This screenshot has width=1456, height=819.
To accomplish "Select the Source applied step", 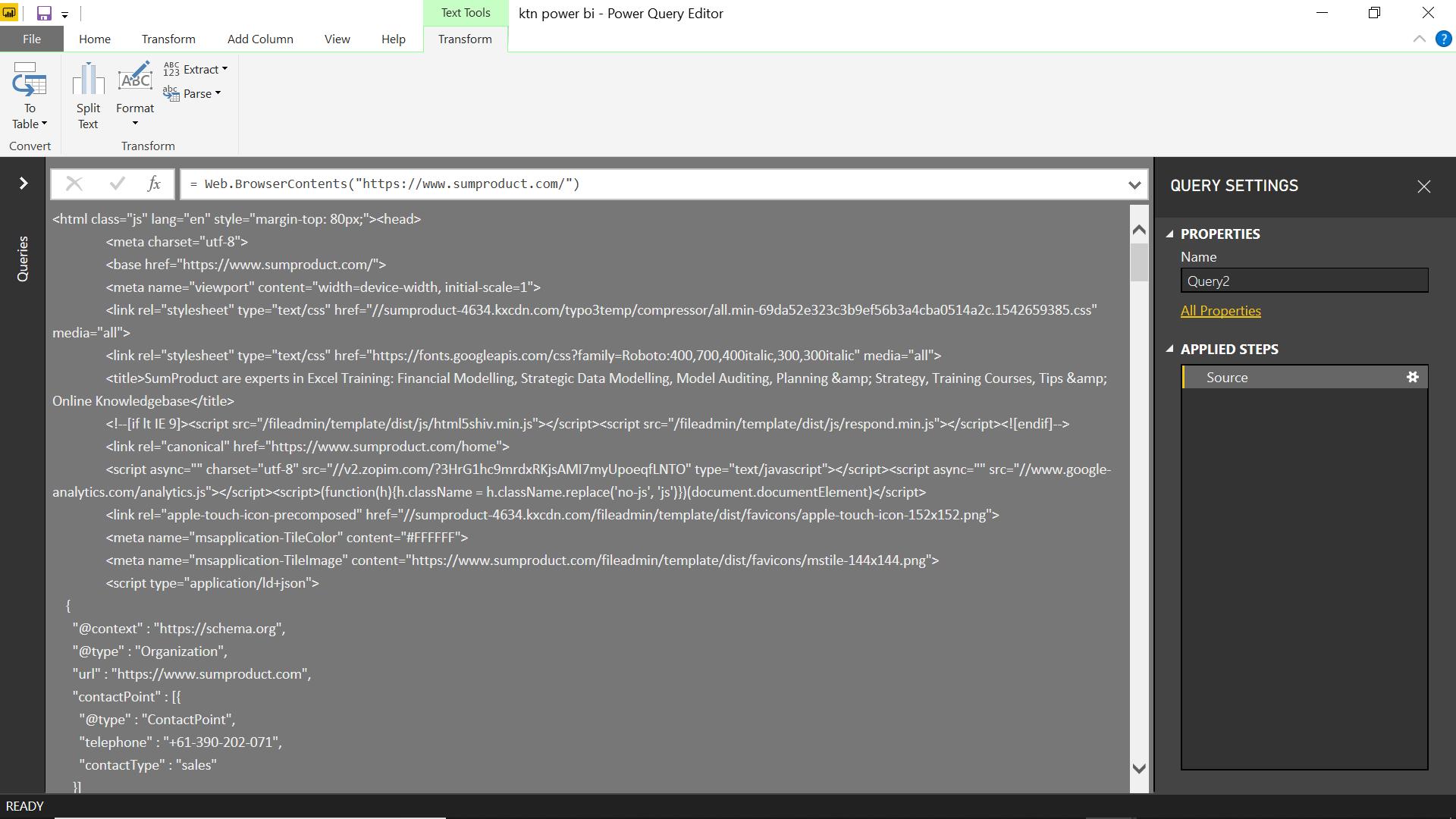I will [1304, 377].
